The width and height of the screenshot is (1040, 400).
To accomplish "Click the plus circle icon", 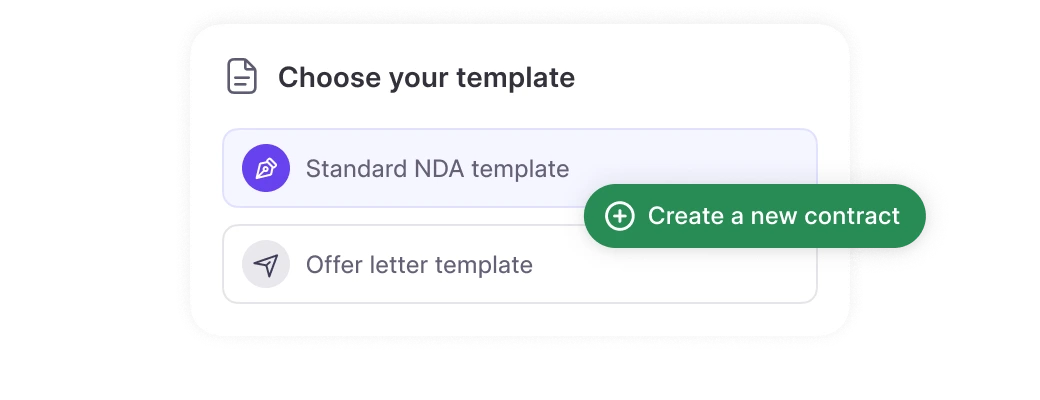I will click(x=620, y=216).
